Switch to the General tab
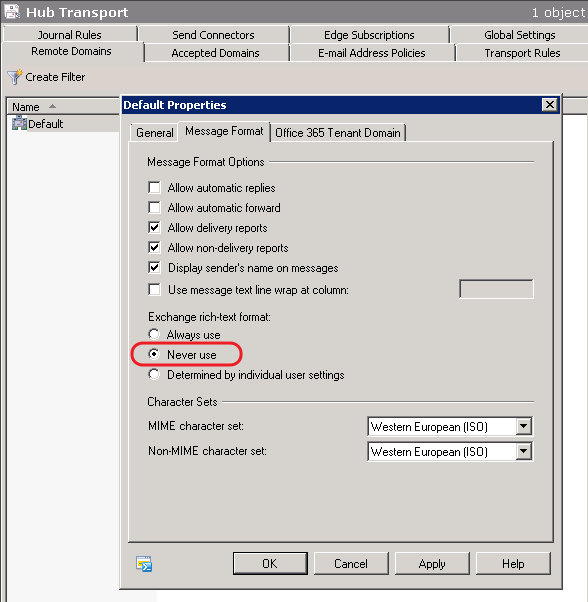 pos(154,133)
